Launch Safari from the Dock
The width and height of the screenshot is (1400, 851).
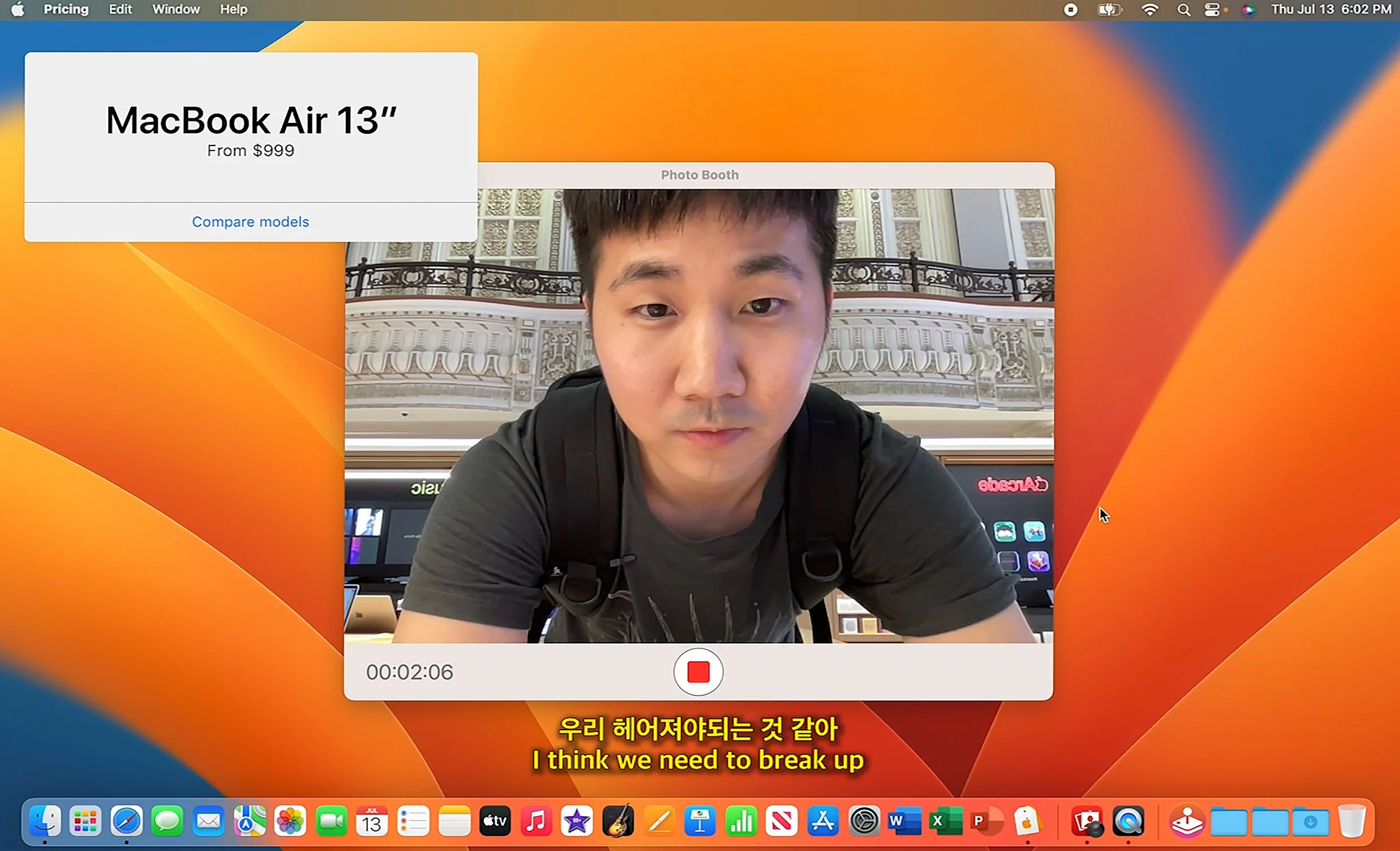[x=126, y=821]
